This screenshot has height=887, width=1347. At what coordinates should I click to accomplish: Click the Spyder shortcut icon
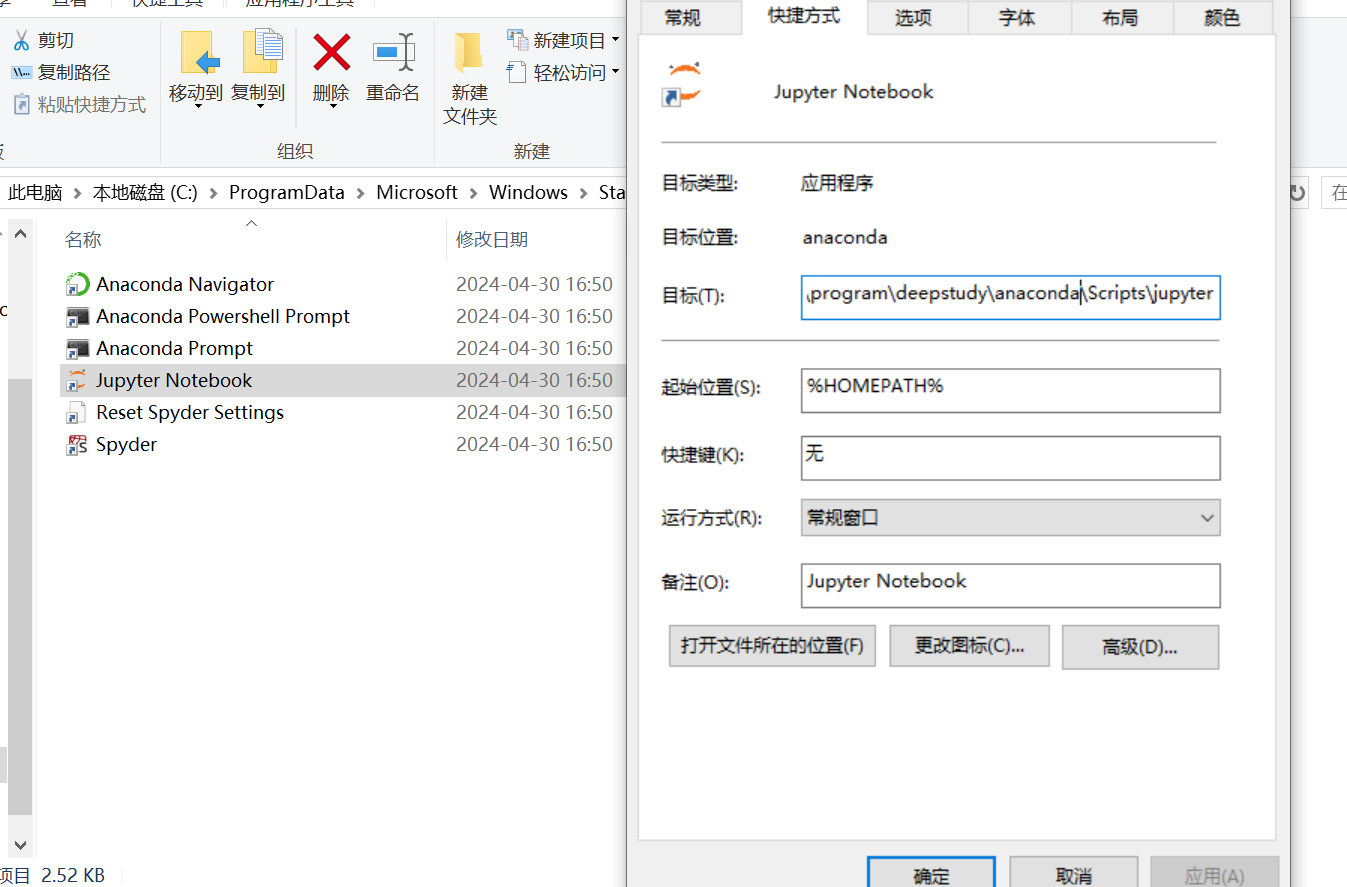click(x=77, y=445)
